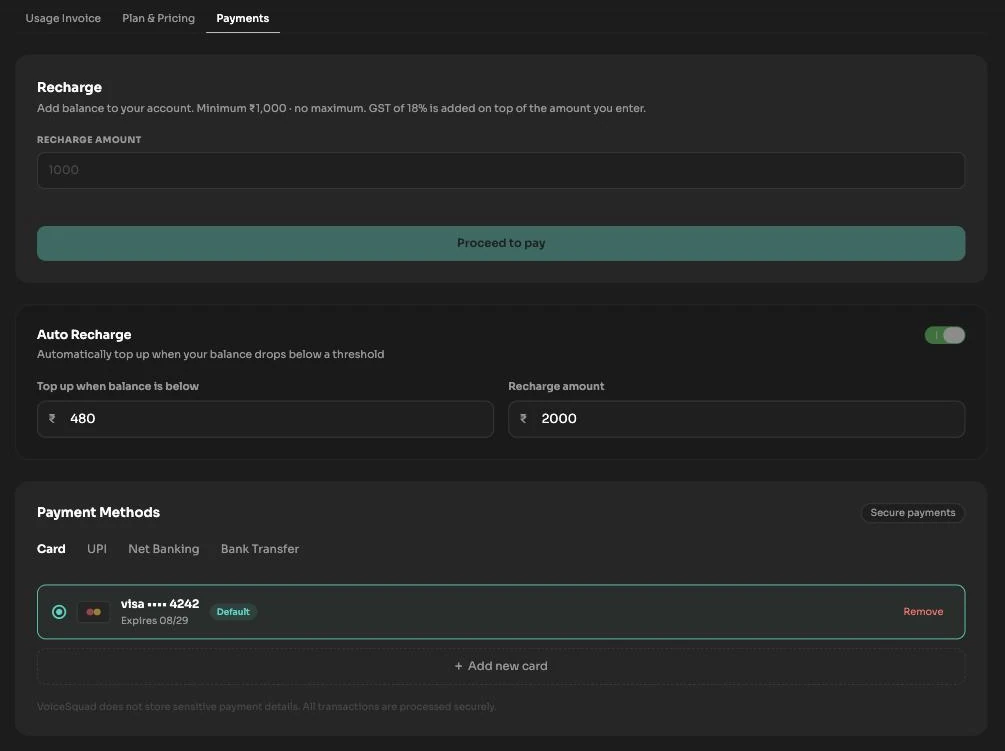
Task: Open the Usage Invoice tab
Action: pyautogui.click(x=63, y=18)
